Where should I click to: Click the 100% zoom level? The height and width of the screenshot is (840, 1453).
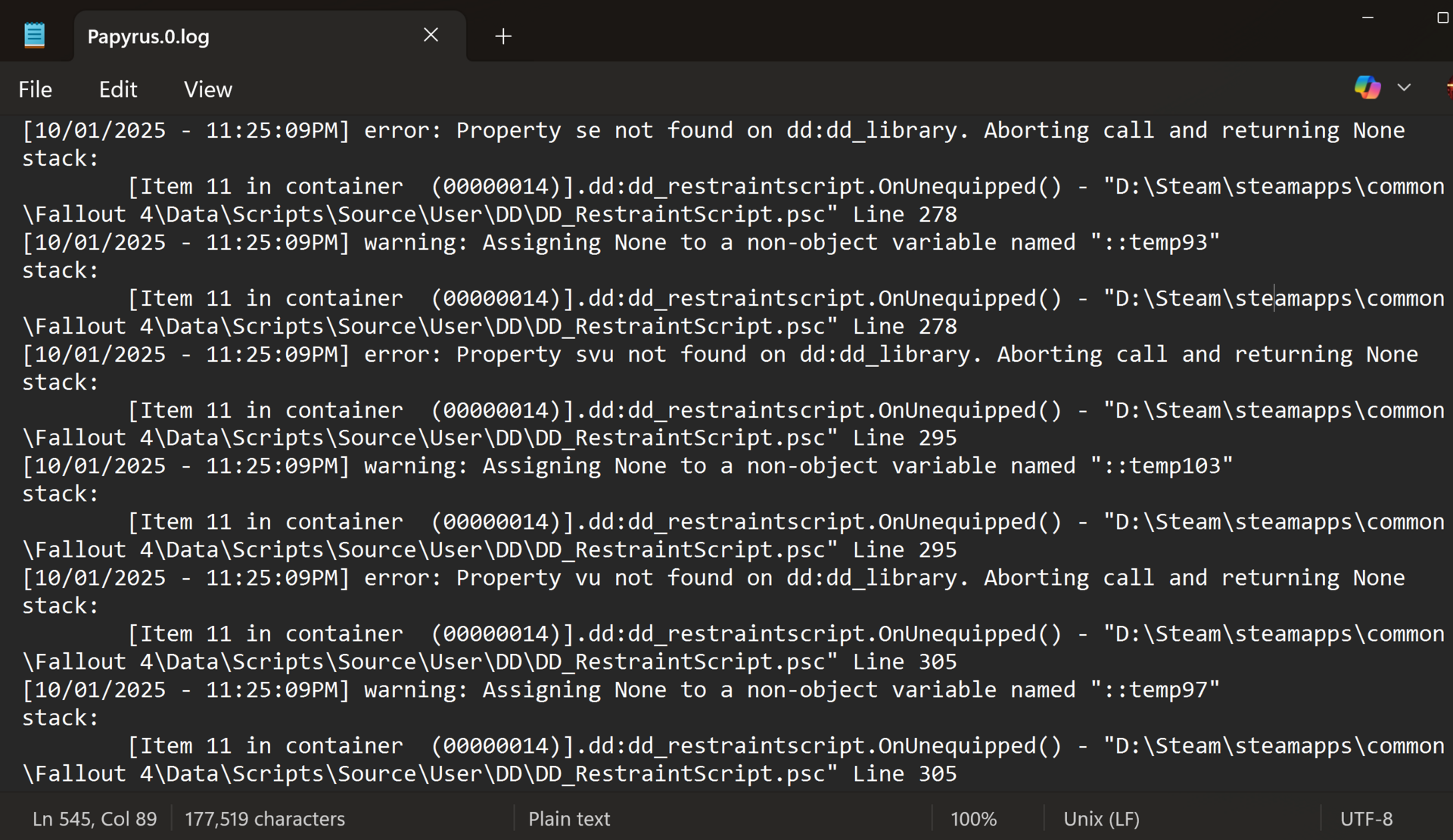973,819
